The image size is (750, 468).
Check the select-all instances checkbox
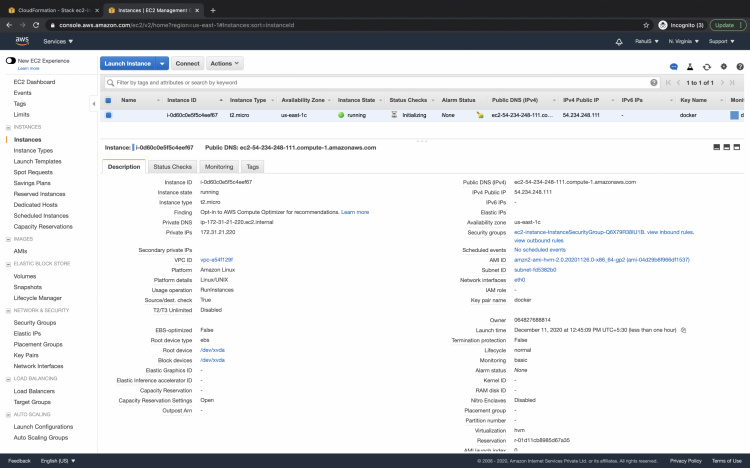tap(108, 100)
